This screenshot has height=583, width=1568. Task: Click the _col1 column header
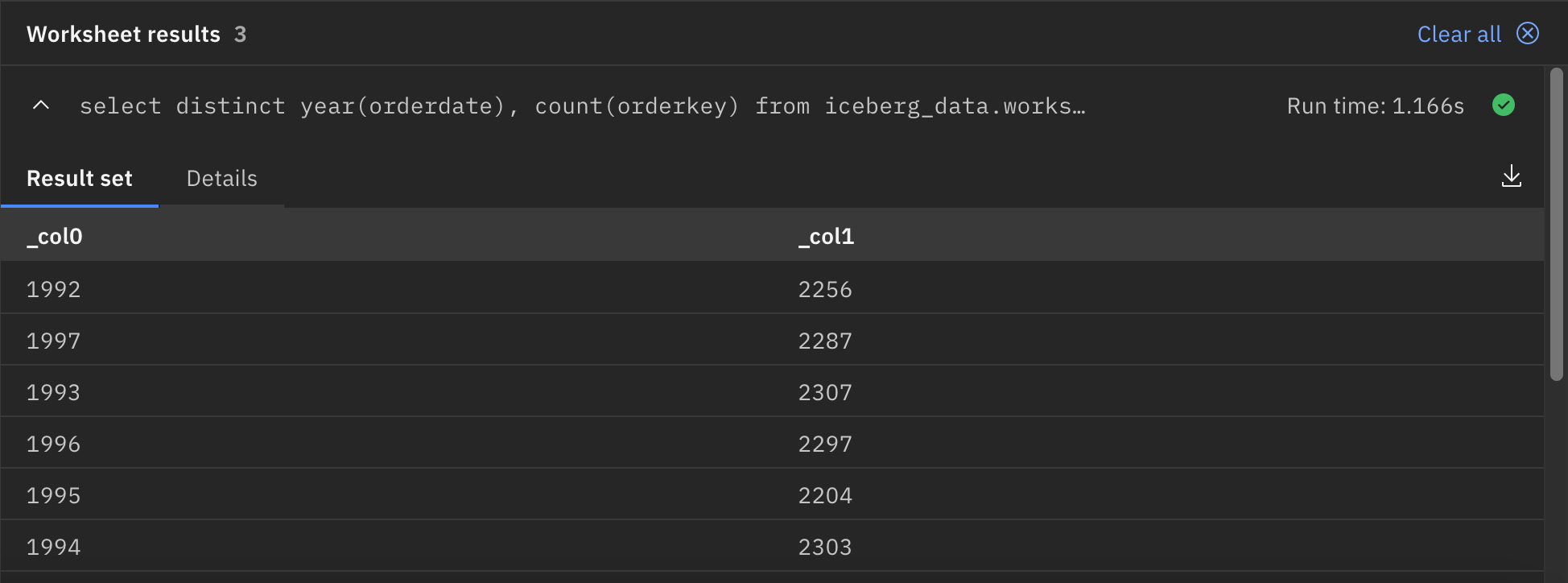[x=827, y=236]
